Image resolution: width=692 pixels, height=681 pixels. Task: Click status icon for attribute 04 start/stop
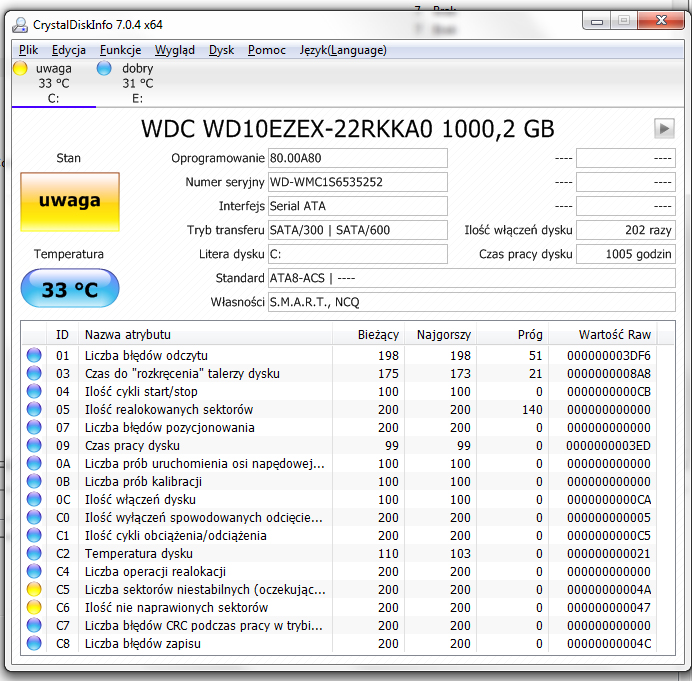pos(34,391)
